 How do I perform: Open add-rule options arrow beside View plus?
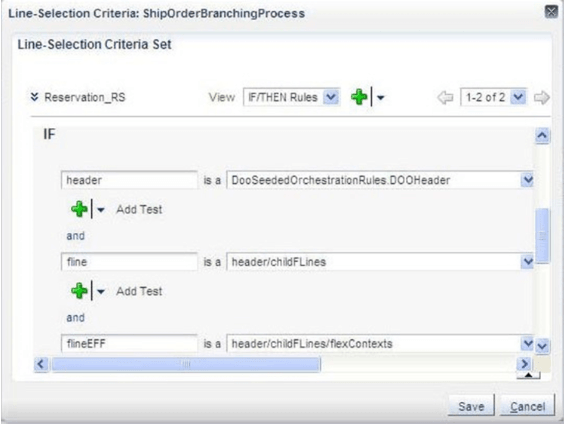tap(381, 97)
